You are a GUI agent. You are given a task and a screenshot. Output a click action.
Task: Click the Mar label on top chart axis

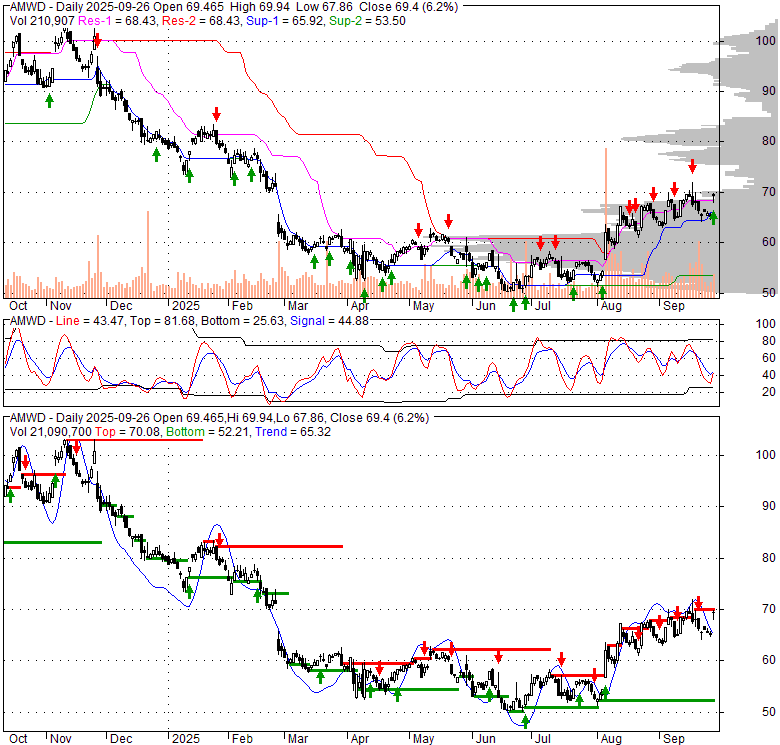298,306
